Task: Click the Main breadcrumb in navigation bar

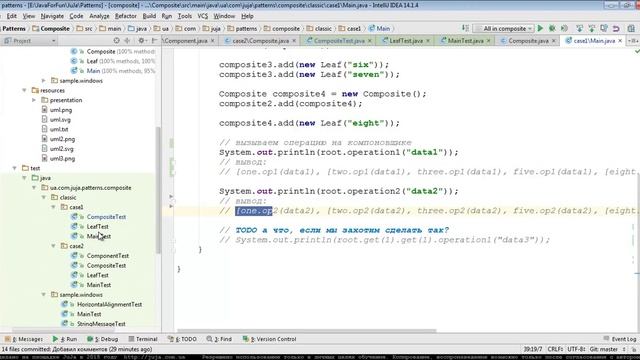Action: [380, 29]
